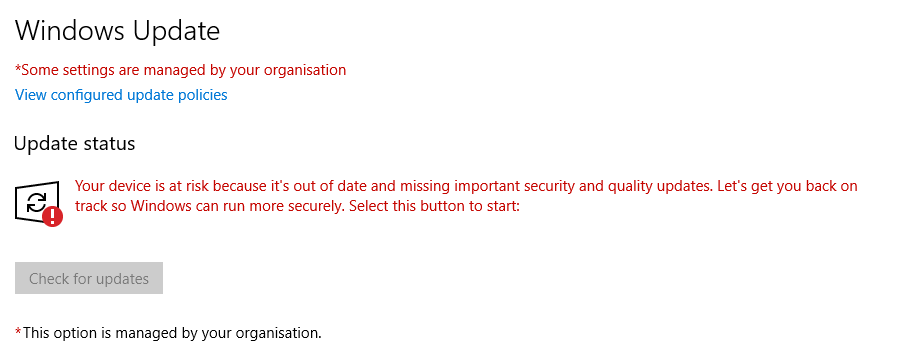910x363 pixels.
Task: Click red notice Some settings are managed
Action: (180, 70)
